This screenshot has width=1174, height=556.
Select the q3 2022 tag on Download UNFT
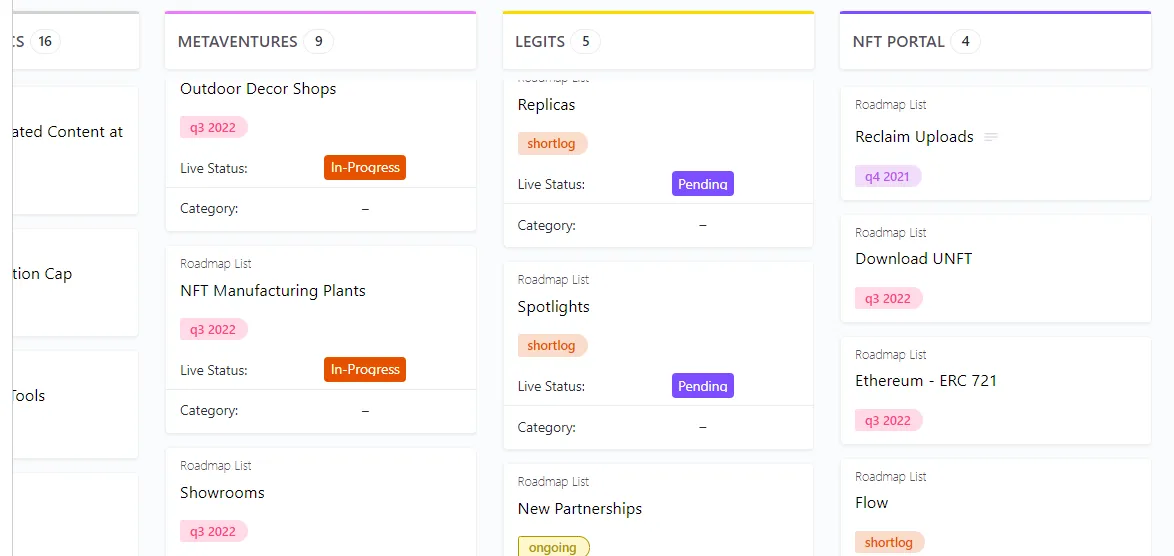889,299
